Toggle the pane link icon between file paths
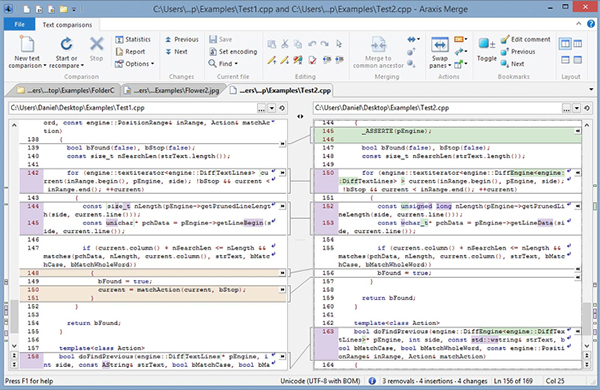Screen dimensions: 600x390 [x=300, y=116]
